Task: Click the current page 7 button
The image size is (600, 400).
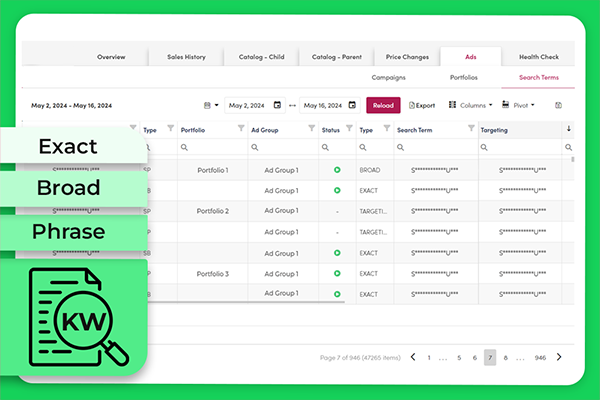Action: (x=490, y=358)
